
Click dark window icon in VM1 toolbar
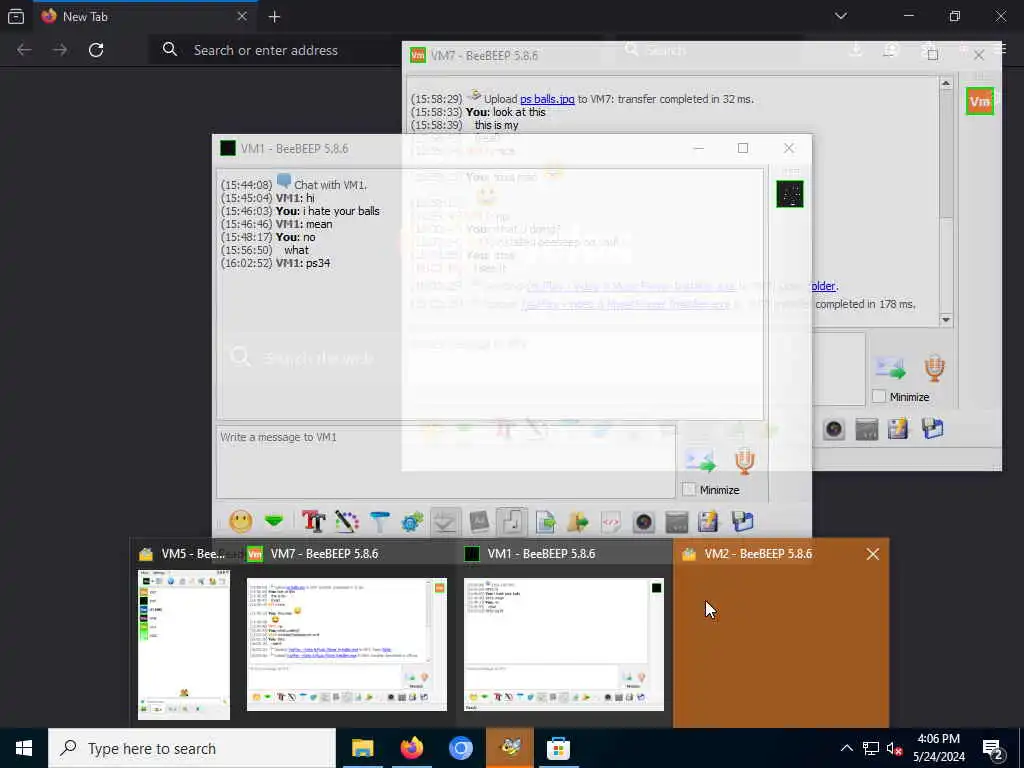pos(677,522)
